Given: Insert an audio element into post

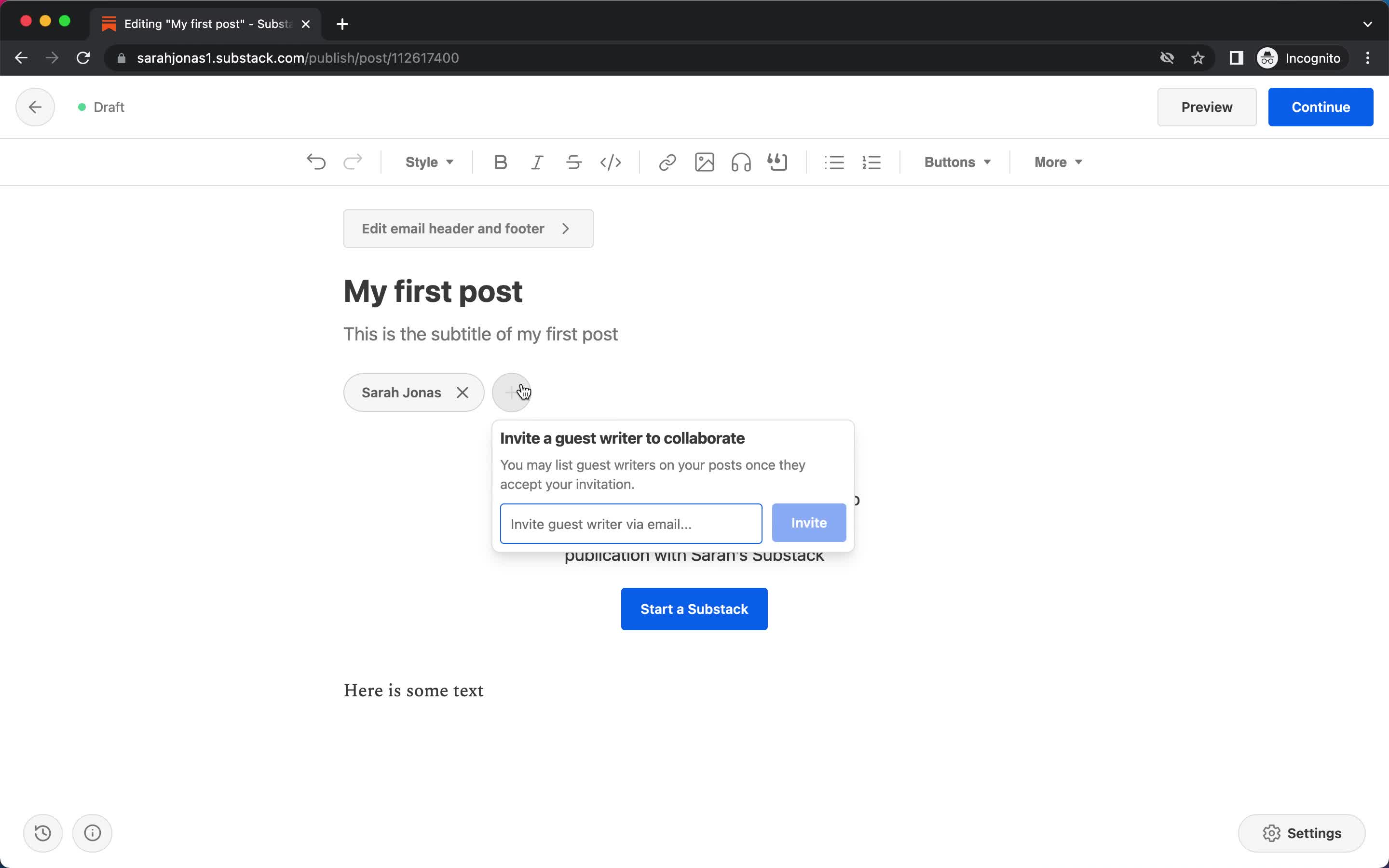Looking at the screenshot, I should (741, 162).
